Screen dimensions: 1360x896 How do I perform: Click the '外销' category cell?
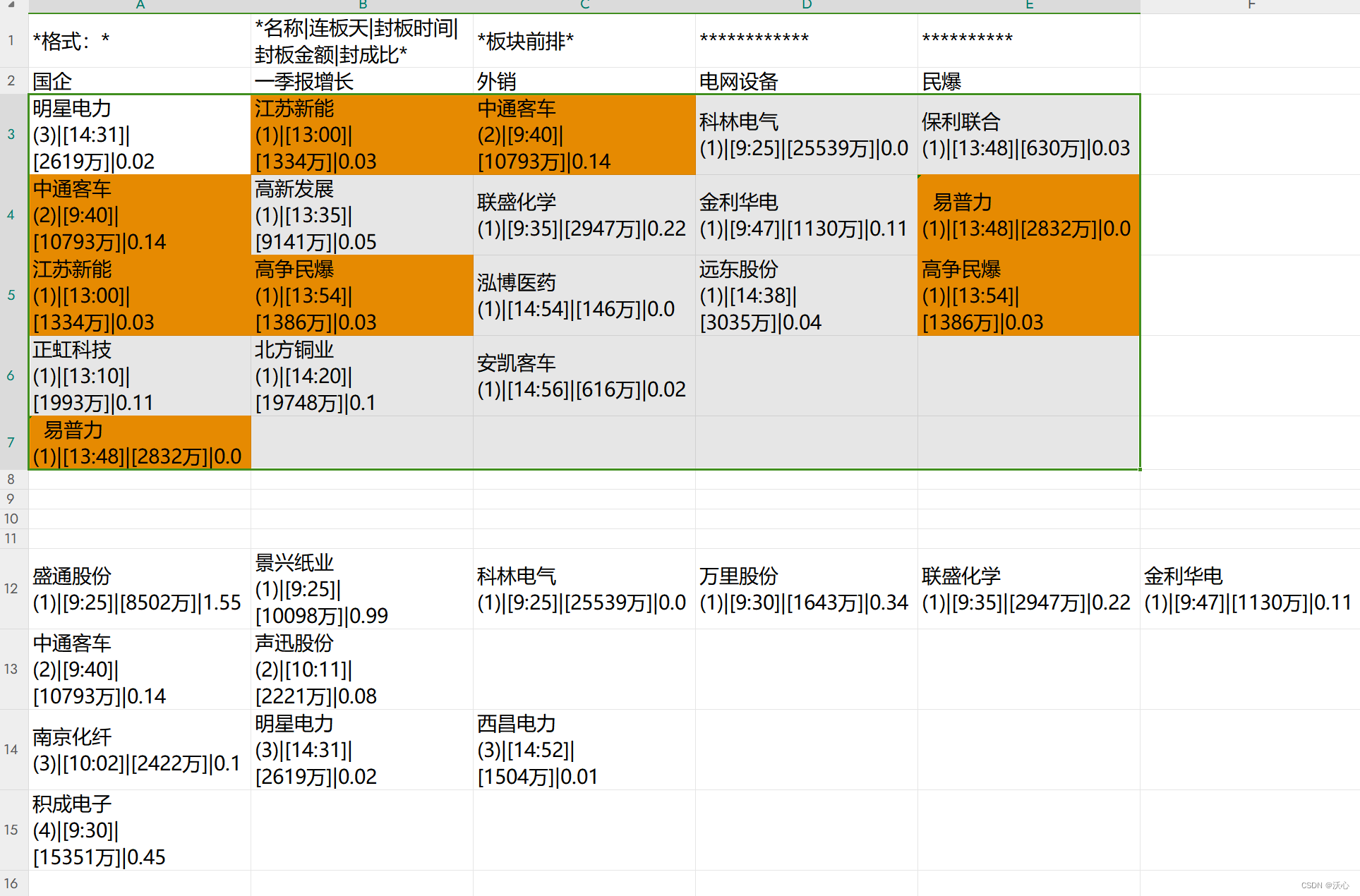(584, 81)
